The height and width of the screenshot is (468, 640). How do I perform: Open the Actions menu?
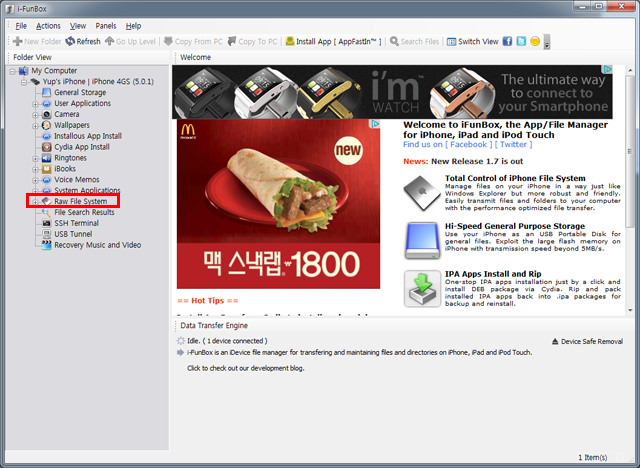[48, 26]
